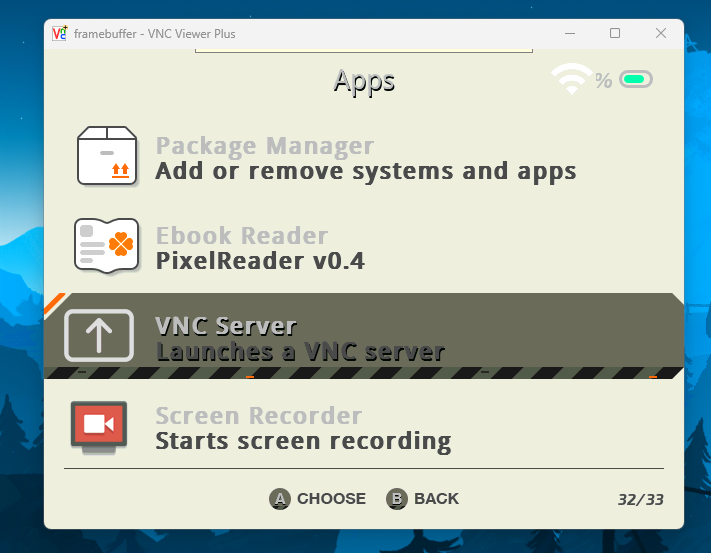Image resolution: width=711 pixels, height=553 pixels.
Task: Click 'Launches a VNC server' description
Action: click(300, 351)
